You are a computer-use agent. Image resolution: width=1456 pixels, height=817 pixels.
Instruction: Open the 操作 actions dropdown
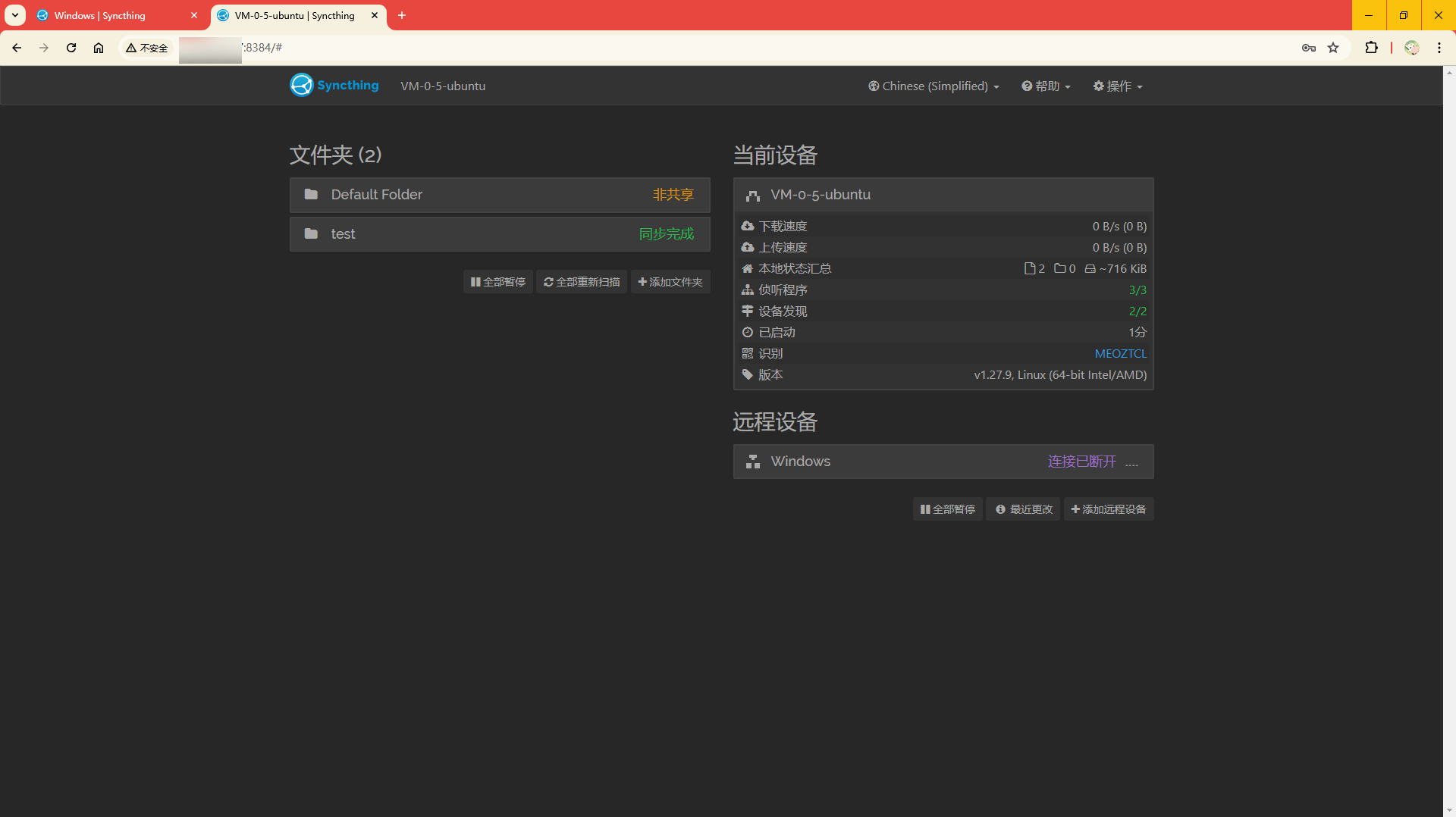(1118, 86)
